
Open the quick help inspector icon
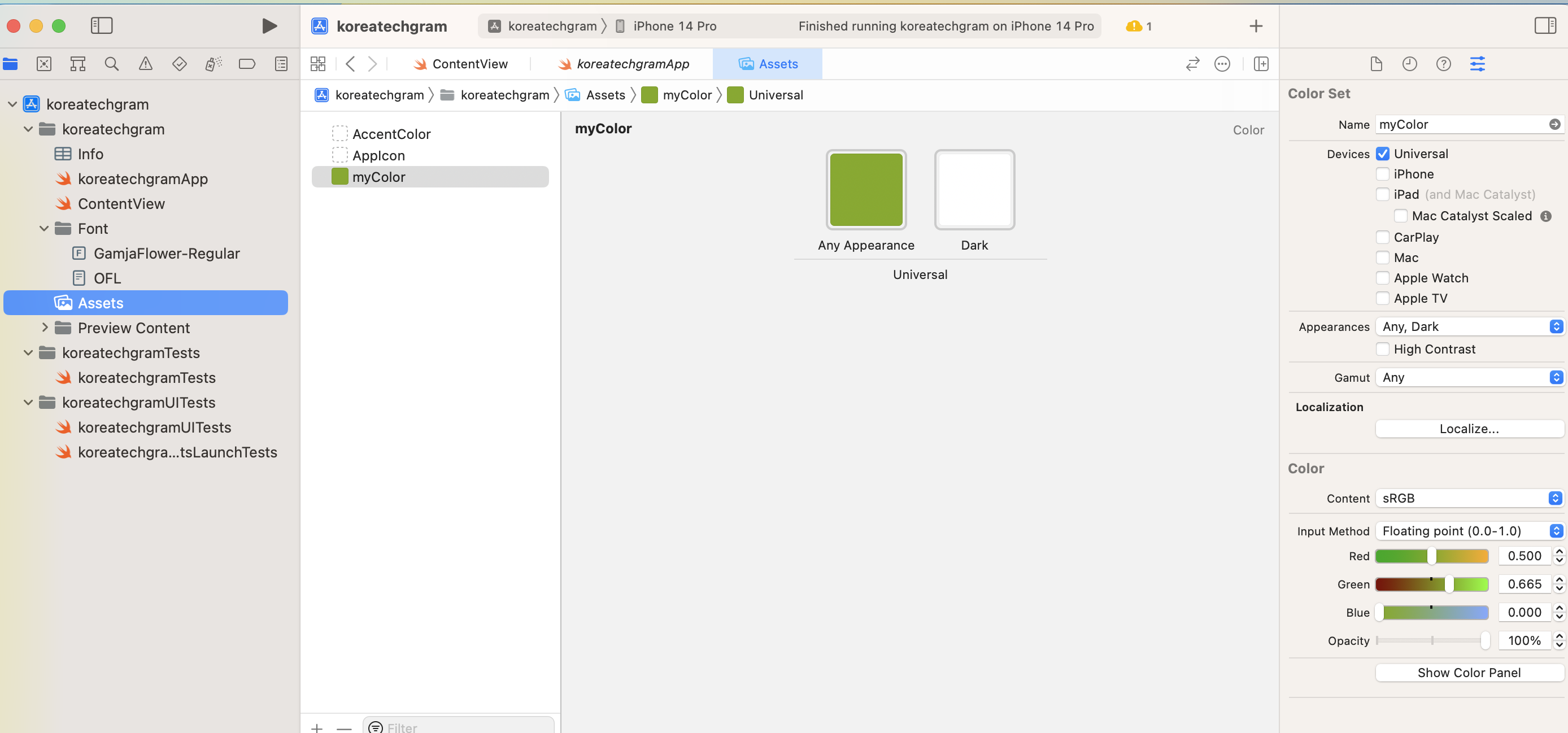(x=1444, y=64)
